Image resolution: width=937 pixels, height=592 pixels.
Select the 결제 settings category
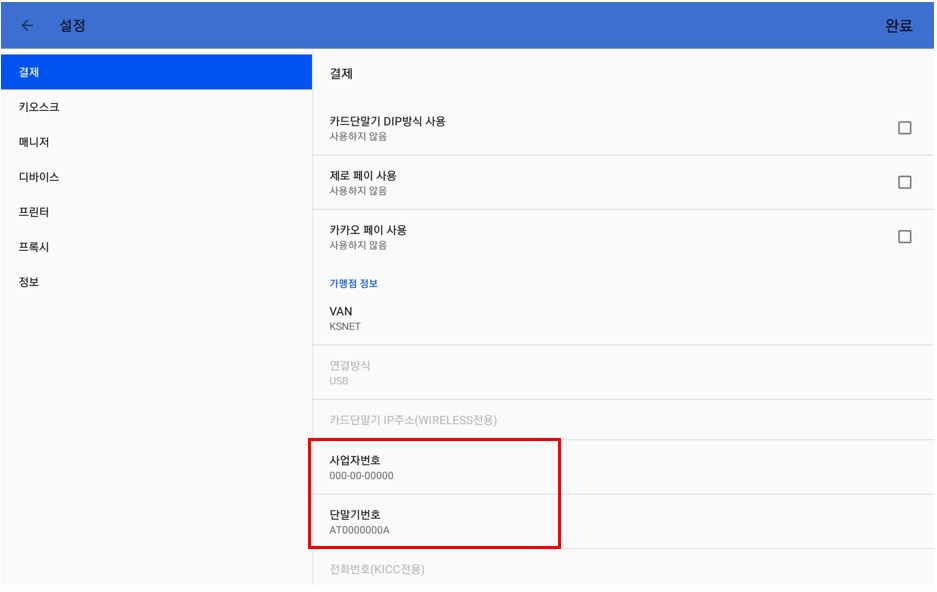coord(157,72)
